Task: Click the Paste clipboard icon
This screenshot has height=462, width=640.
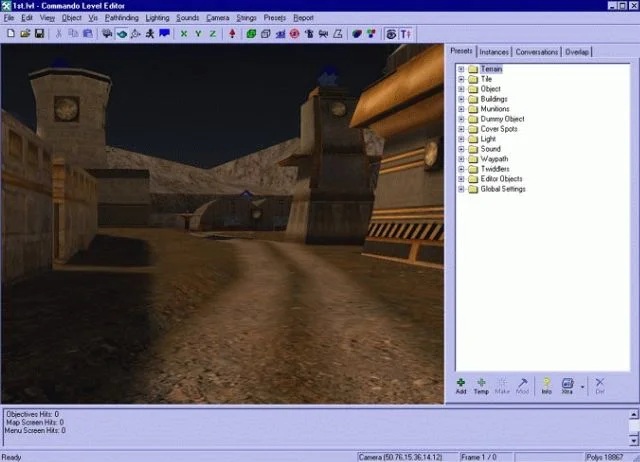Action: [x=88, y=33]
